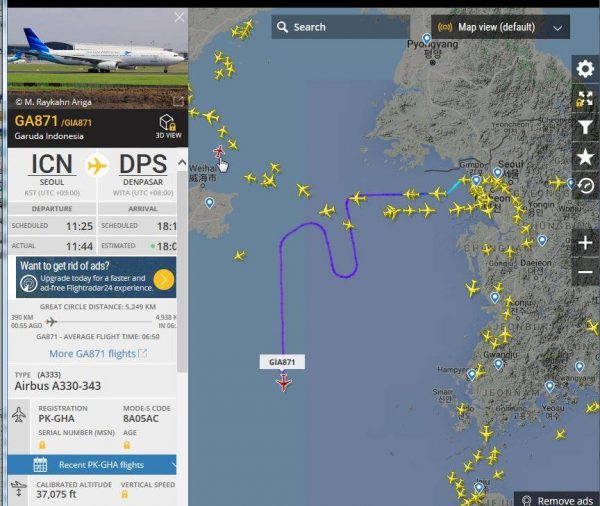The height and width of the screenshot is (506, 600).
Task: Open aircraft photo external link icon
Action: pyautogui.click(x=178, y=101)
